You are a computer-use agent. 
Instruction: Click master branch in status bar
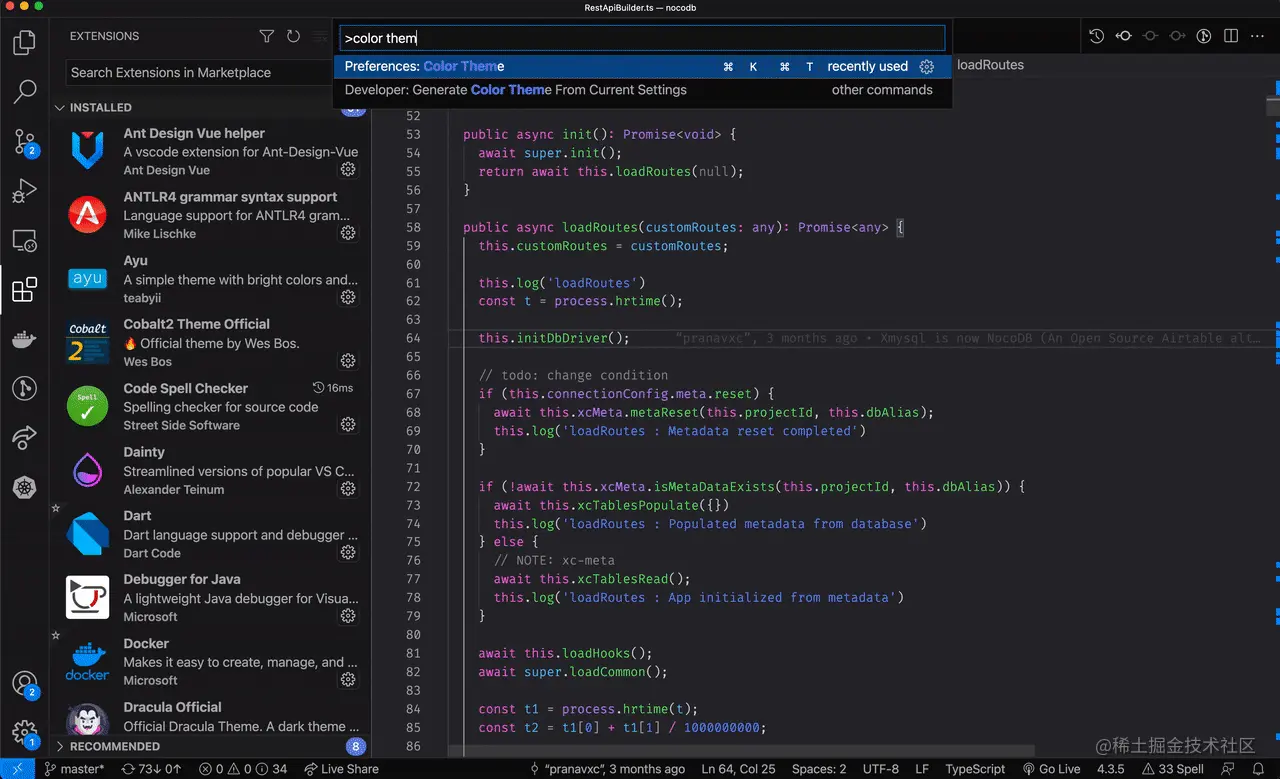click(x=74, y=769)
